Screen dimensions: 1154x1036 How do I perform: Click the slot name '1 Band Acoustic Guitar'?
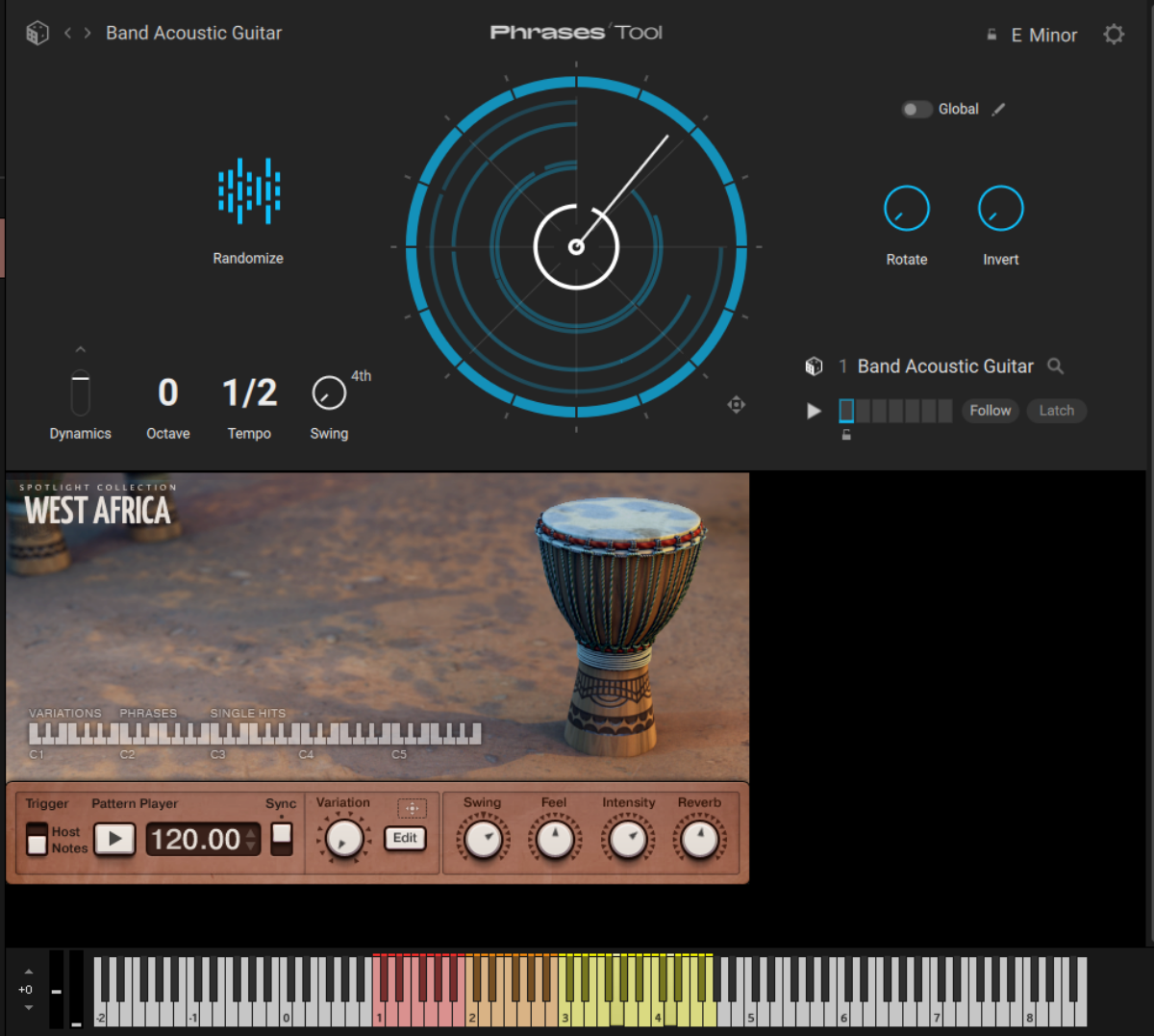click(x=936, y=366)
